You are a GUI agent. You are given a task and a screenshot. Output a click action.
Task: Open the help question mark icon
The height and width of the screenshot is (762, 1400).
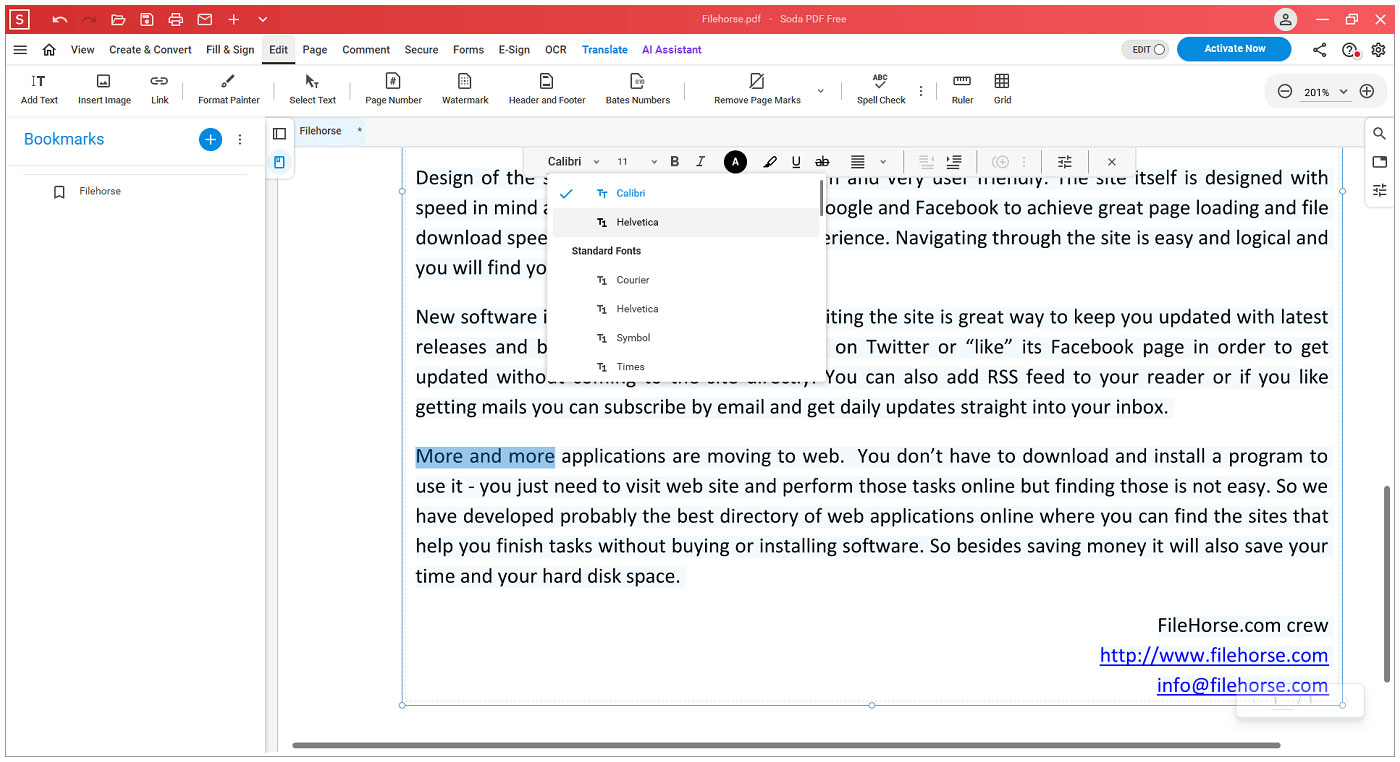(1350, 49)
